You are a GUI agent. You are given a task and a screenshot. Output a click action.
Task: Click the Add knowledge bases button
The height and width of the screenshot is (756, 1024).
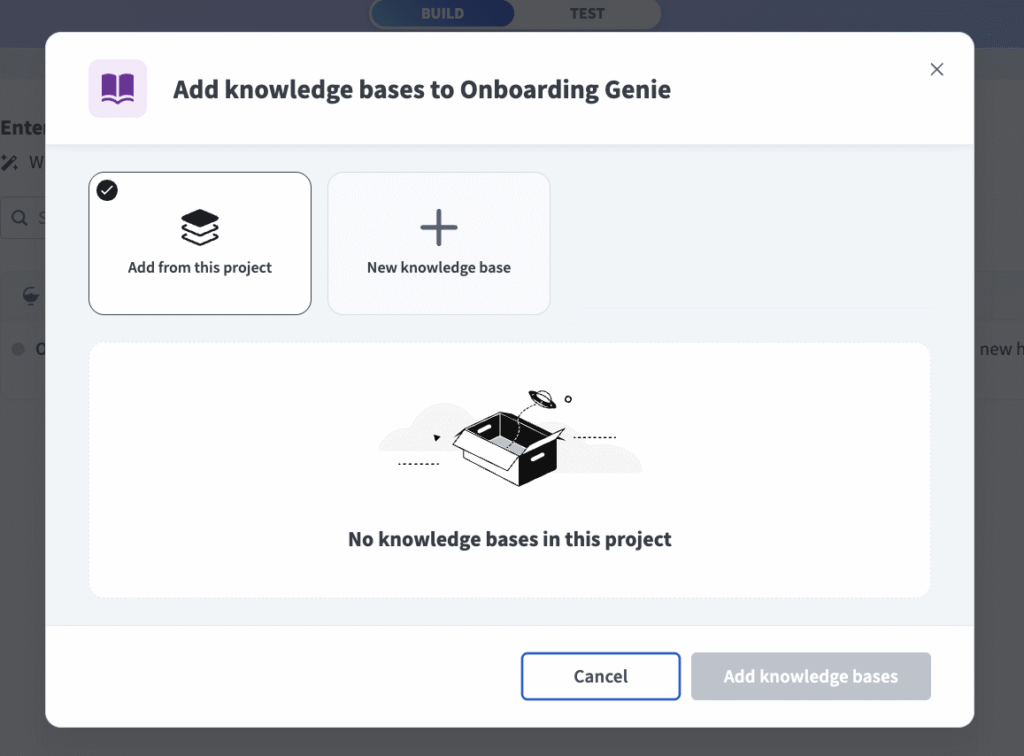(x=810, y=677)
